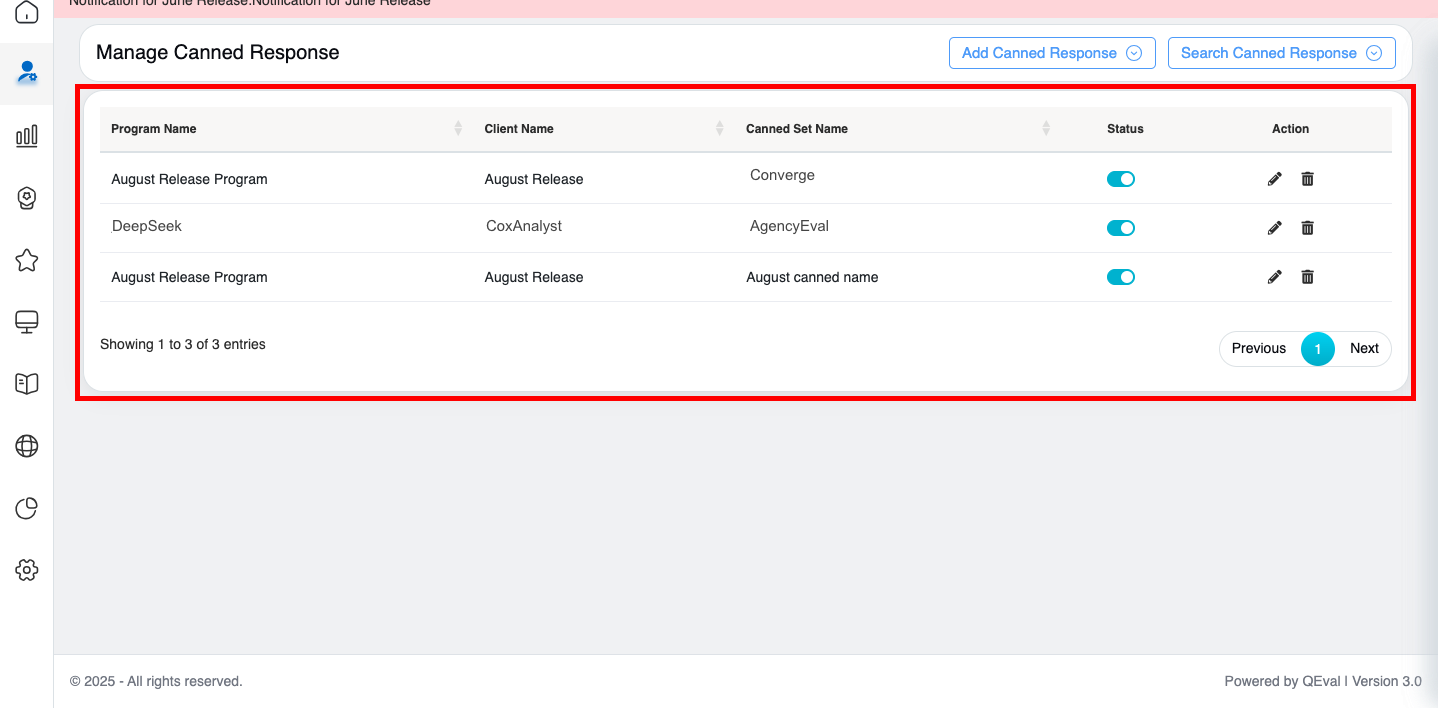Select the user management sidebar icon
Viewport: 1438px width, 708px height.
[x=27, y=72]
